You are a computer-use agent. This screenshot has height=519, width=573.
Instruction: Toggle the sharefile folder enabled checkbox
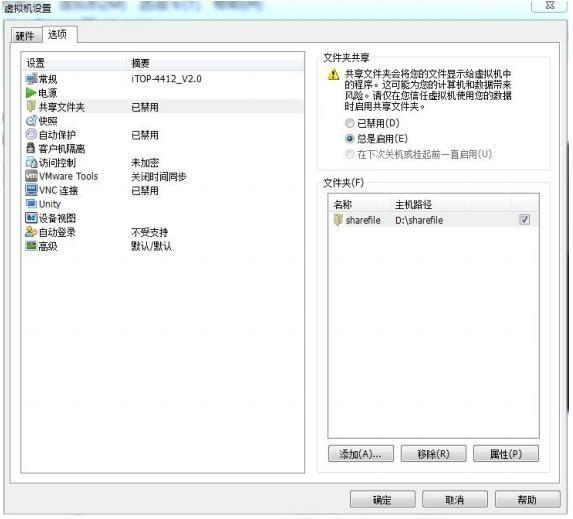click(525, 220)
